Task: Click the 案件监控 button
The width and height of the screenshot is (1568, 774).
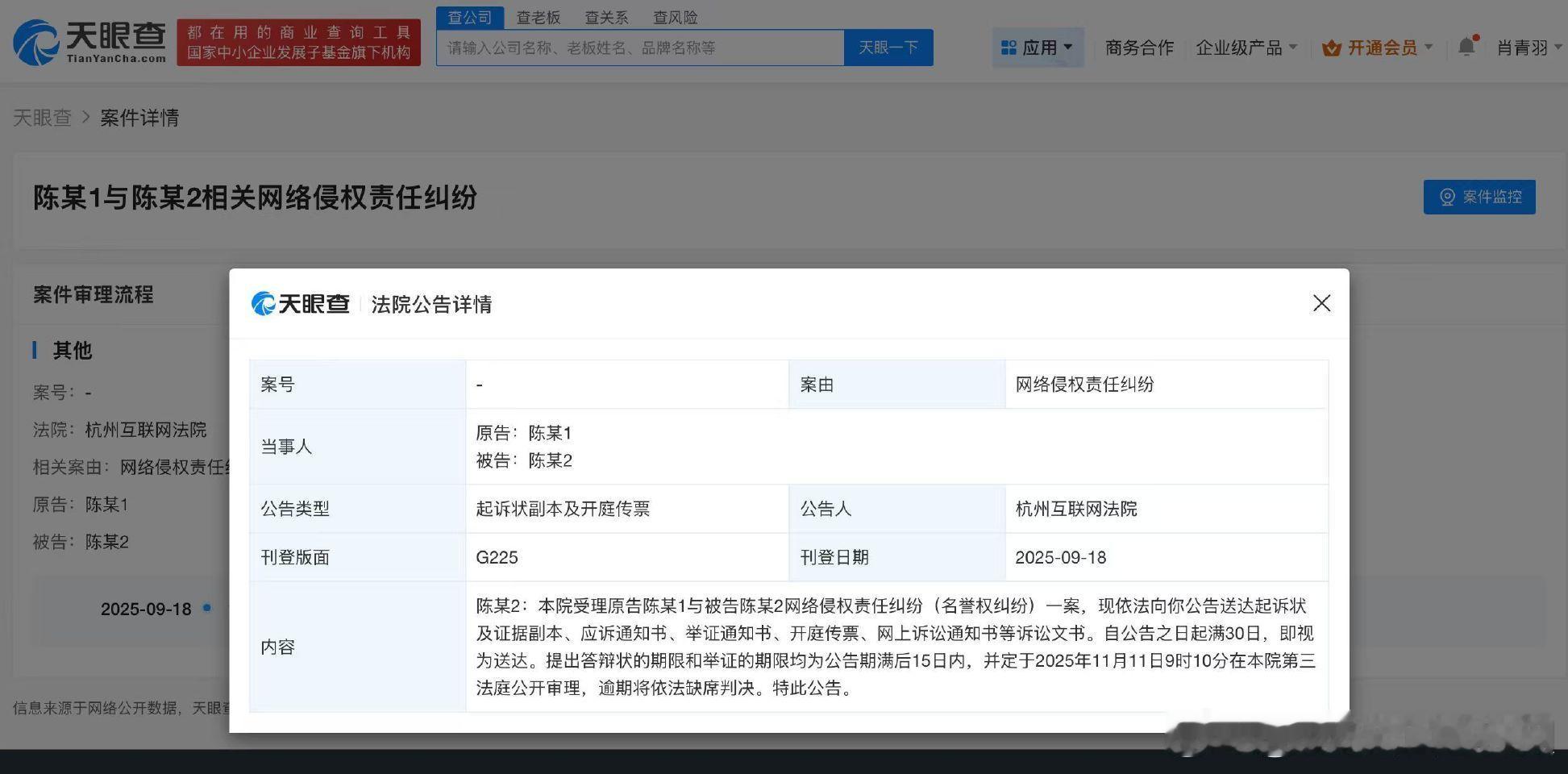Action: (x=1479, y=197)
